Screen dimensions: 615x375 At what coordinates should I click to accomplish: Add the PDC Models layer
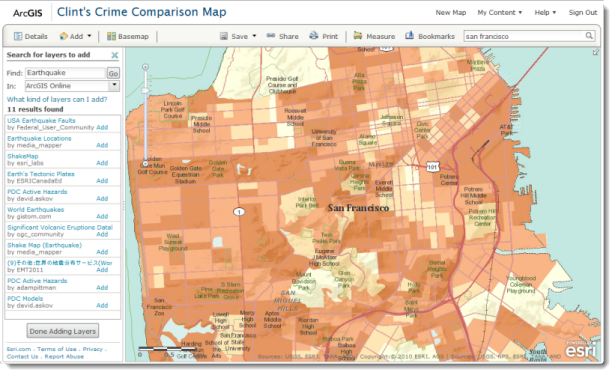pyautogui.click(x=102, y=305)
